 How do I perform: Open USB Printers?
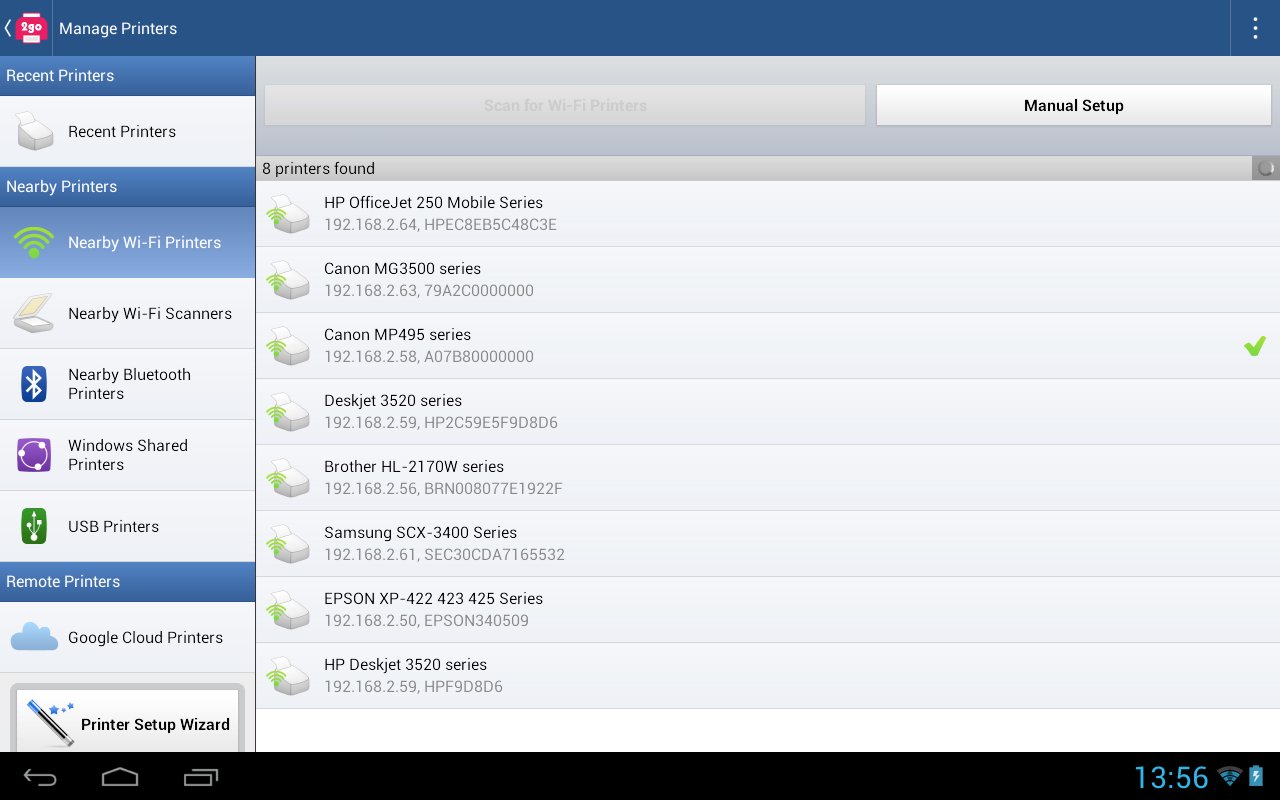[127, 526]
